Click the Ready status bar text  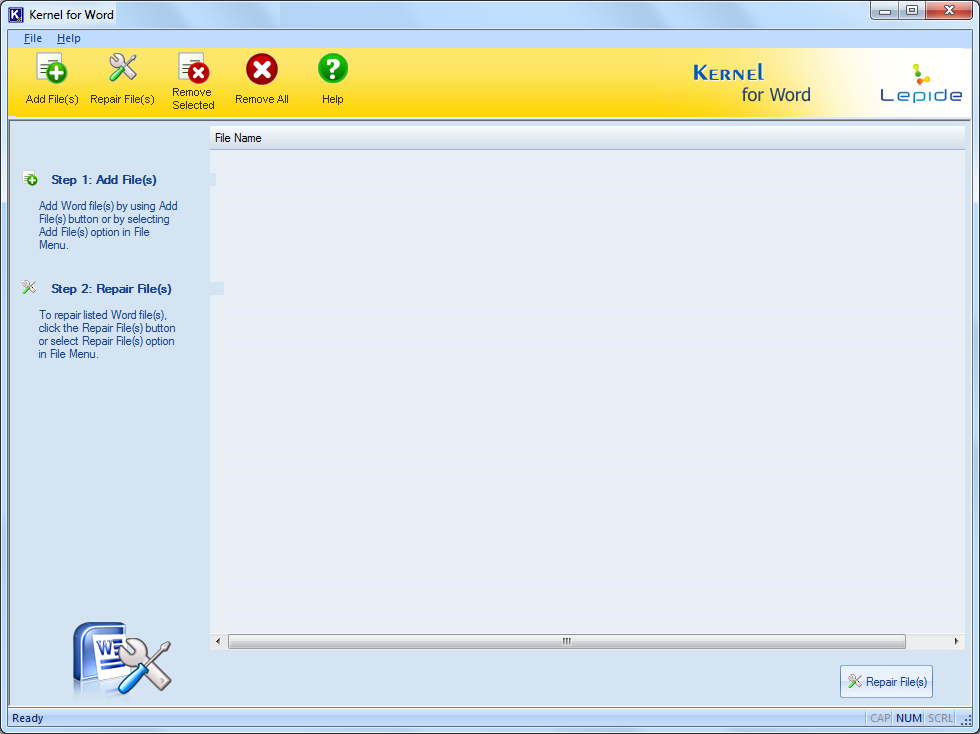coord(28,718)
